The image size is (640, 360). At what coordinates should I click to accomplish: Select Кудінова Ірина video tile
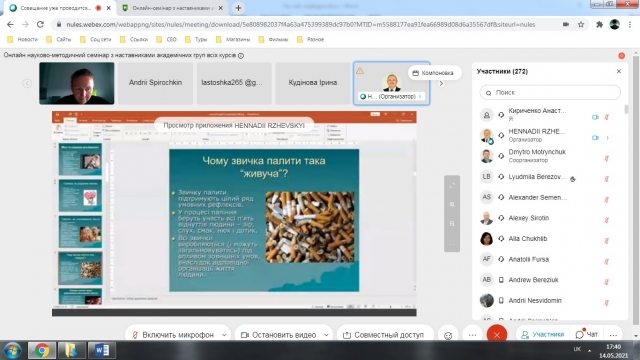coord(313,83)
